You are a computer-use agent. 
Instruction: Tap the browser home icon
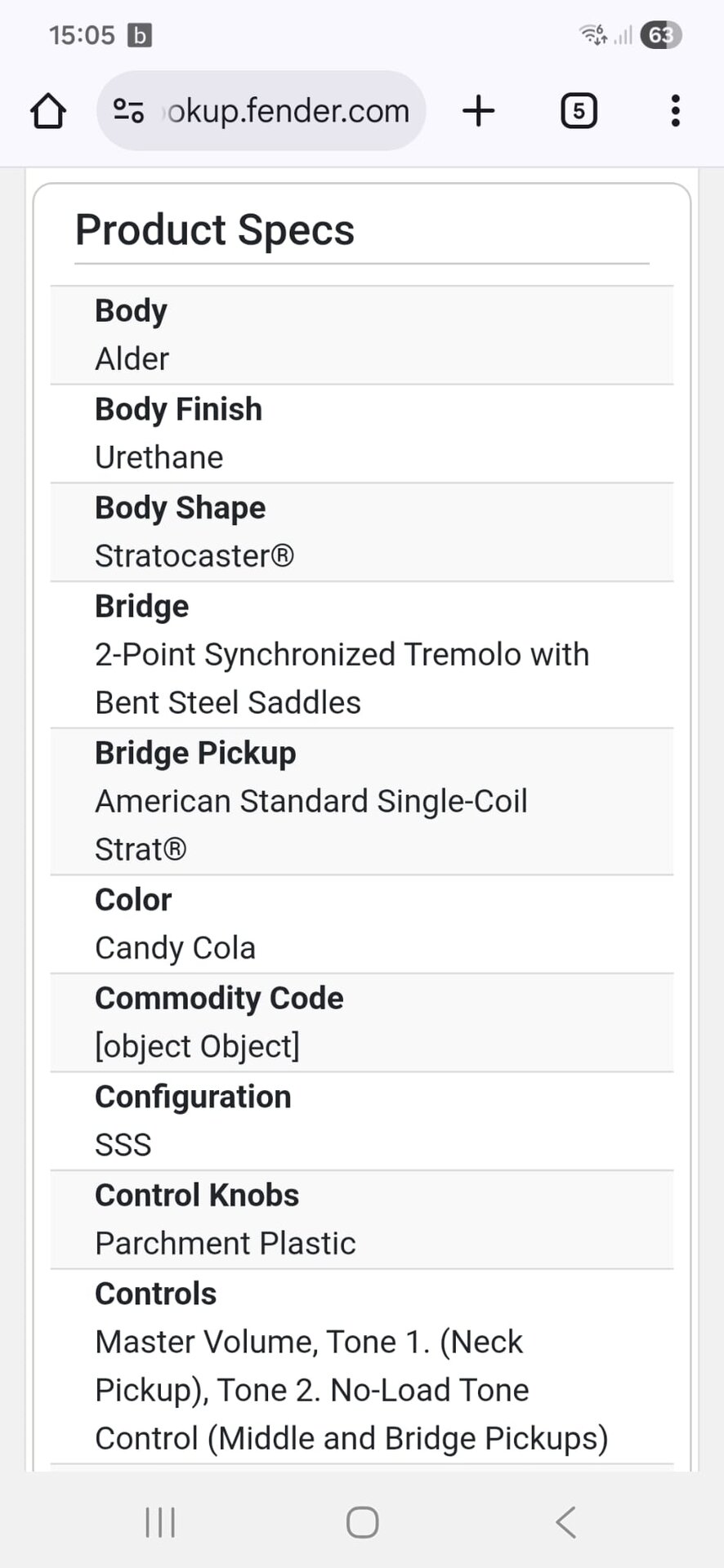pyautogui.click(x=48, y=111)
